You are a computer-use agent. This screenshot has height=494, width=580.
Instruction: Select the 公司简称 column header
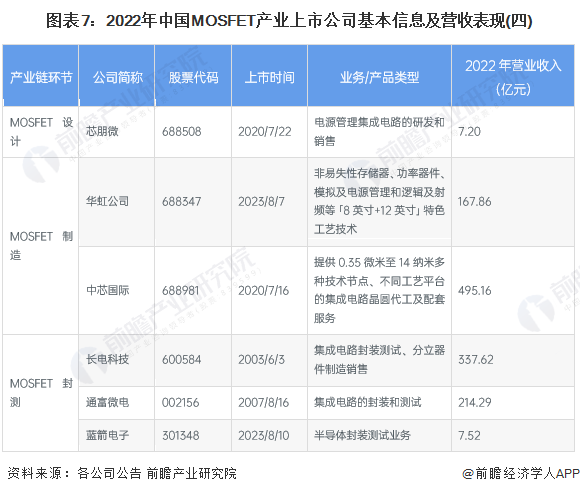point(117,76)
